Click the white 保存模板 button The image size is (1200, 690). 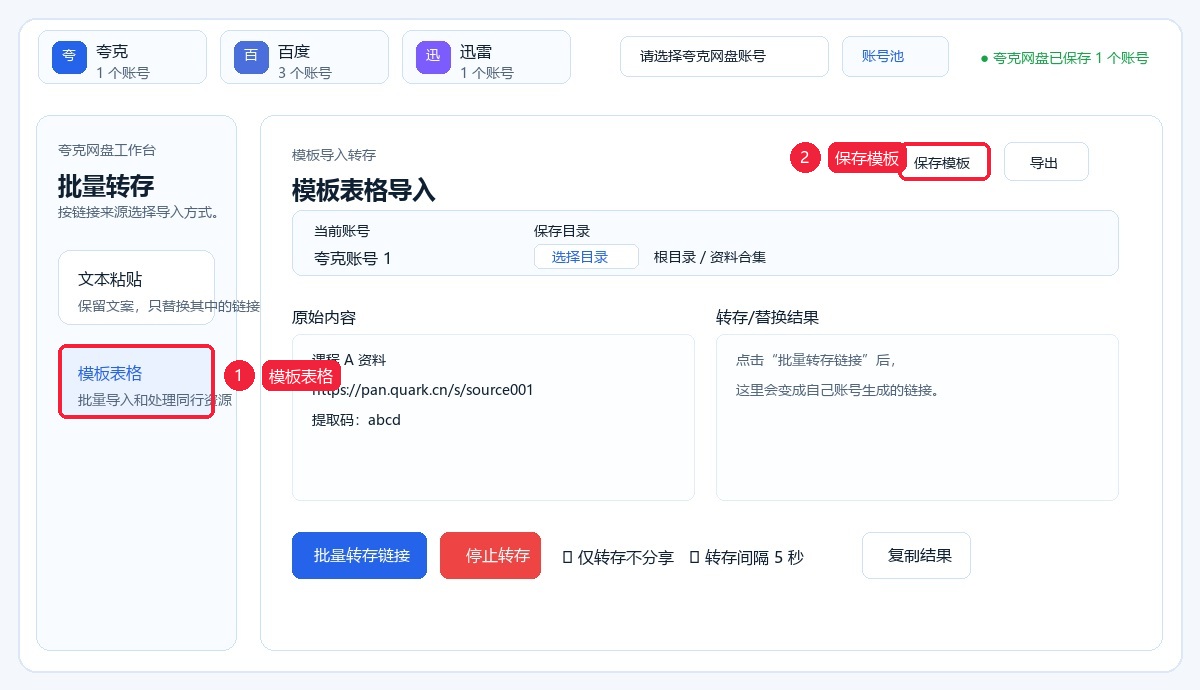tap(944, 162)
